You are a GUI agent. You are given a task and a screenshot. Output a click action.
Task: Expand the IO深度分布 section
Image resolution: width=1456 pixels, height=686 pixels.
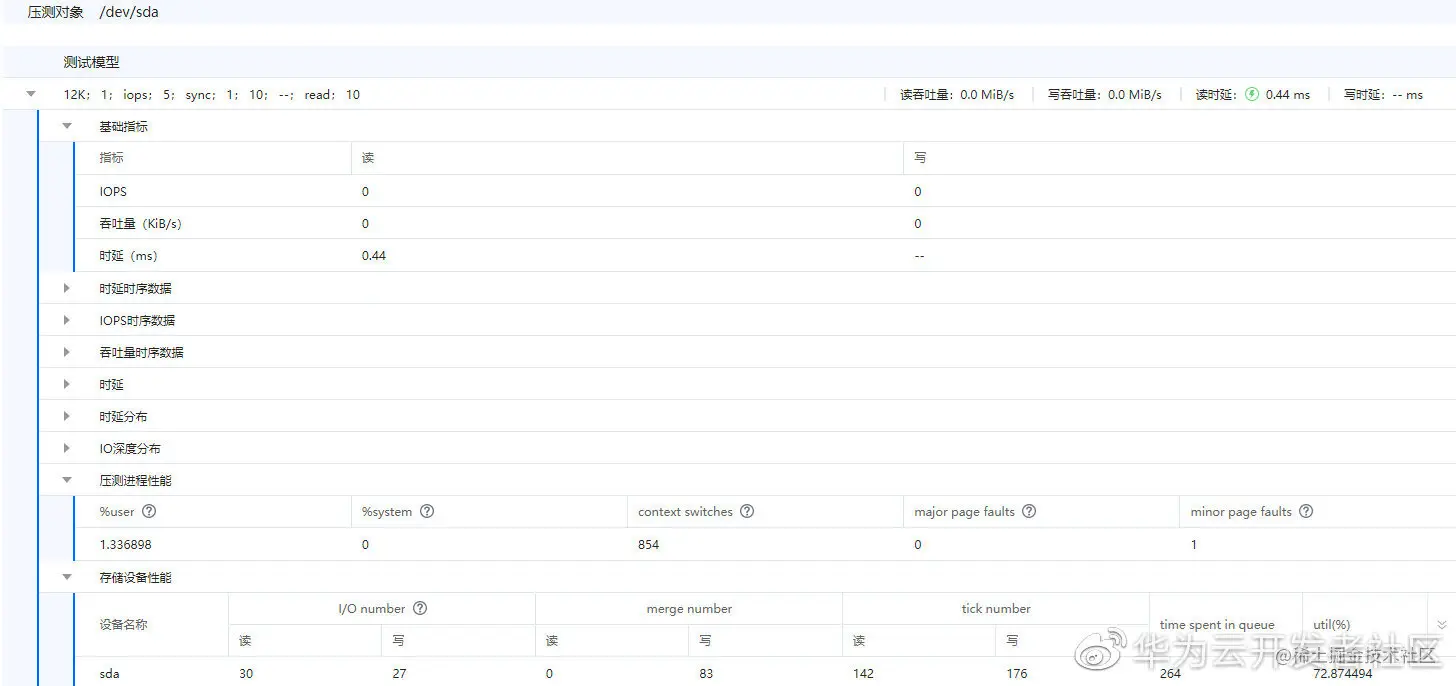tap(66, 448)
